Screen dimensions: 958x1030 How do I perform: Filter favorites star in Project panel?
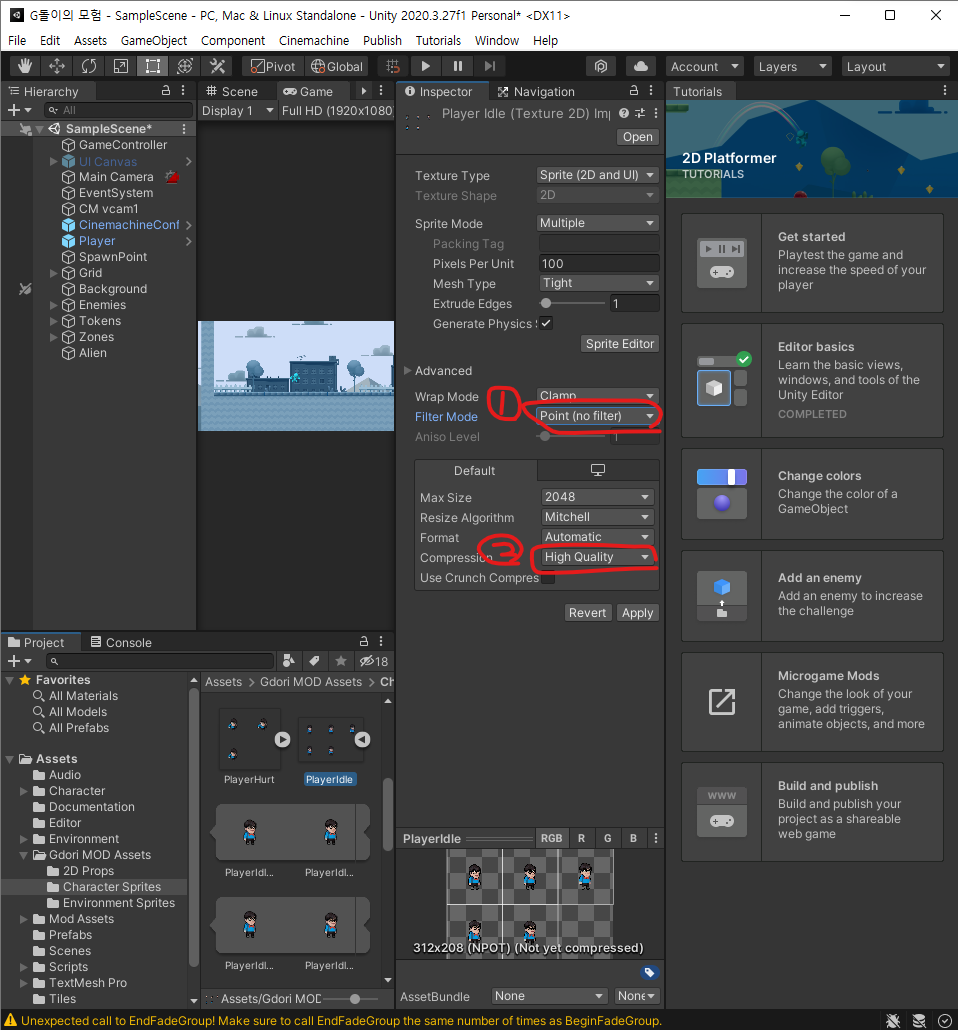340,661
